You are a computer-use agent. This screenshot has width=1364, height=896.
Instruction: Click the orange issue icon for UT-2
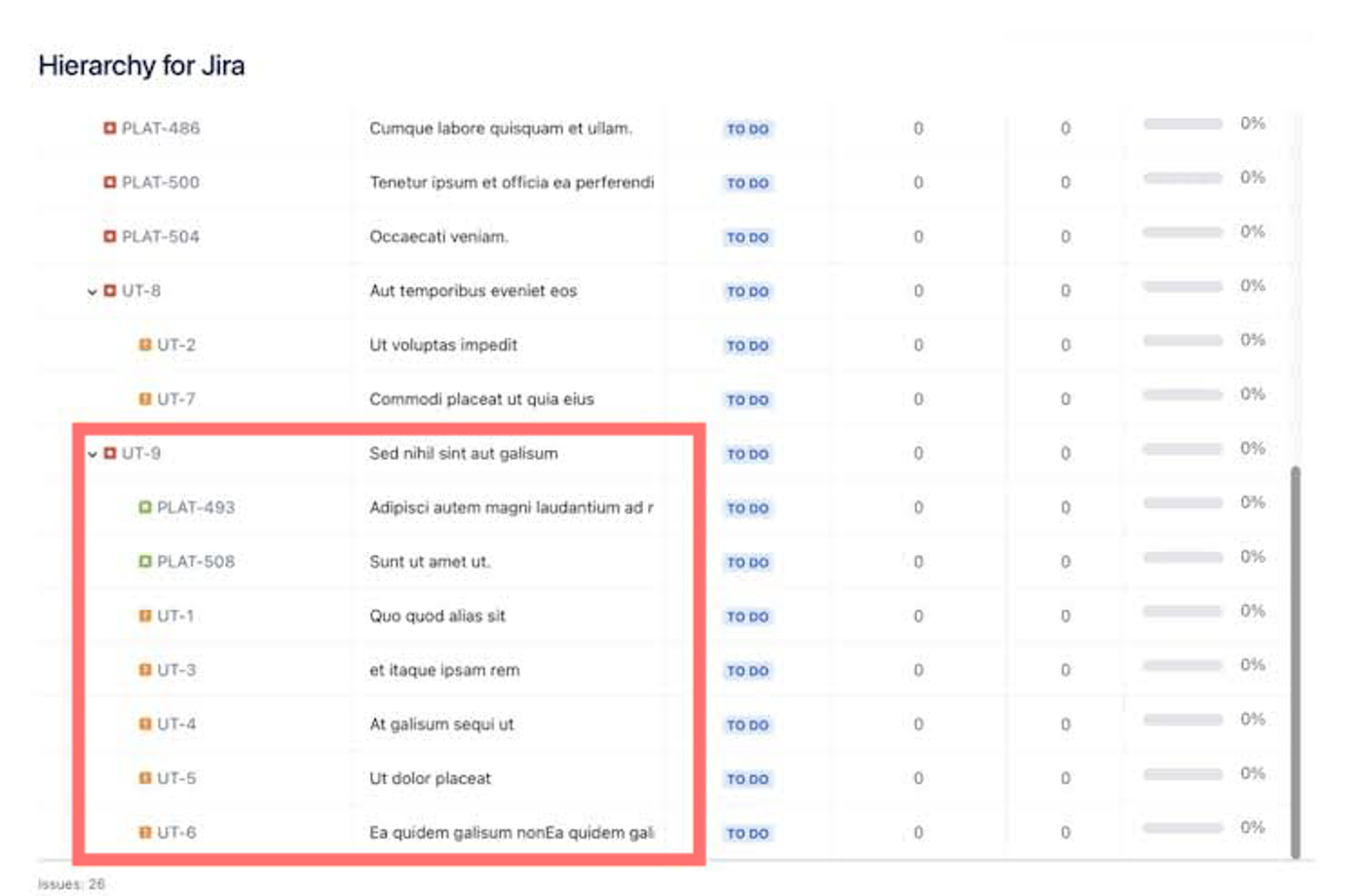point(145,345)
